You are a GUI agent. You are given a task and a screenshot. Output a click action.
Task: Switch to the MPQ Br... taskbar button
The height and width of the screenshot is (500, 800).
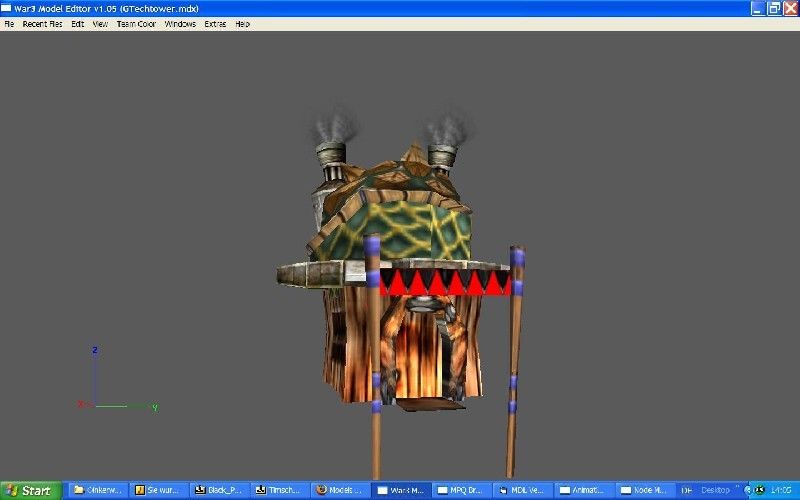click(462, 490)
